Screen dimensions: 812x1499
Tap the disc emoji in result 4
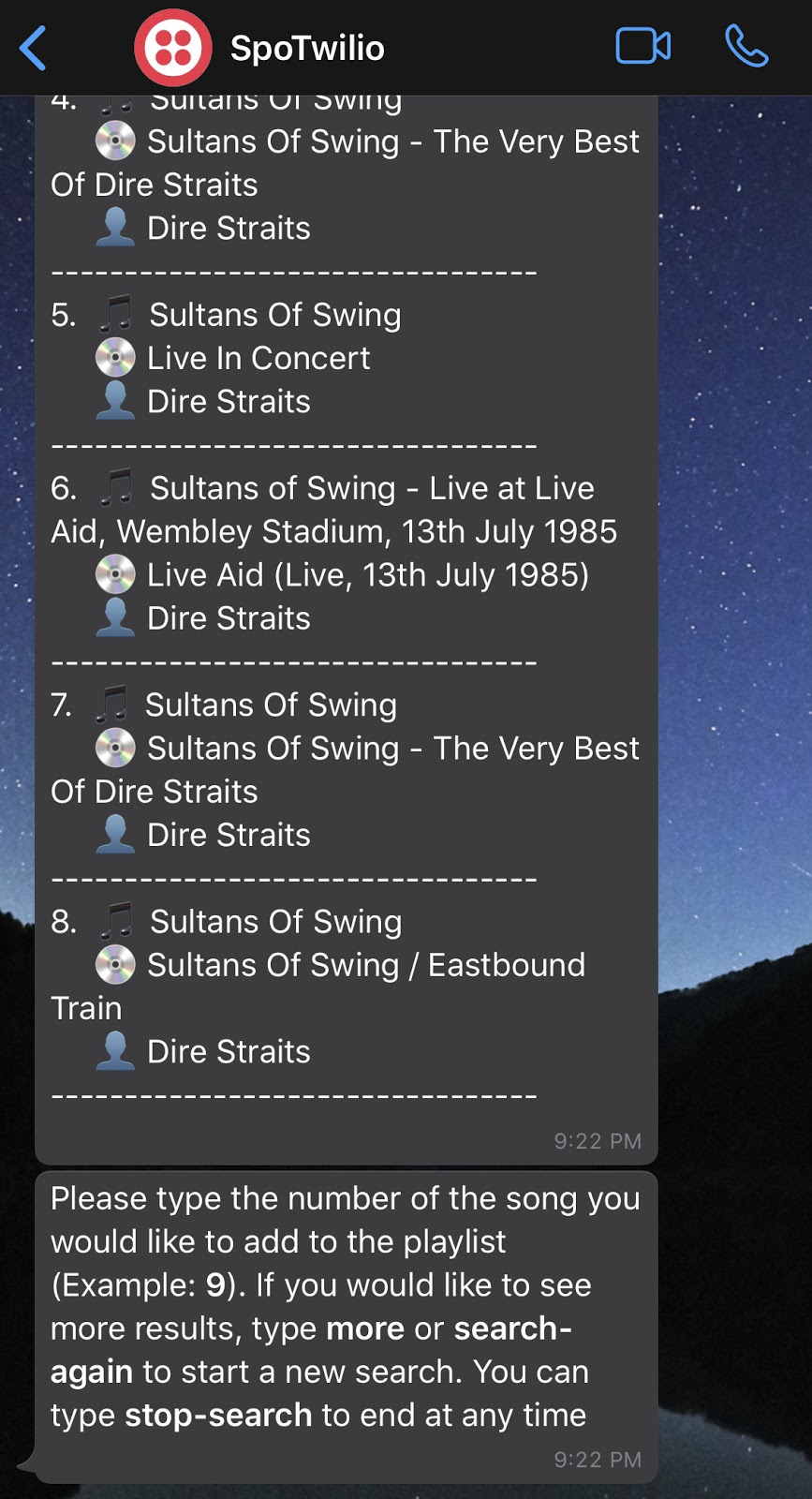click(115, 141)
